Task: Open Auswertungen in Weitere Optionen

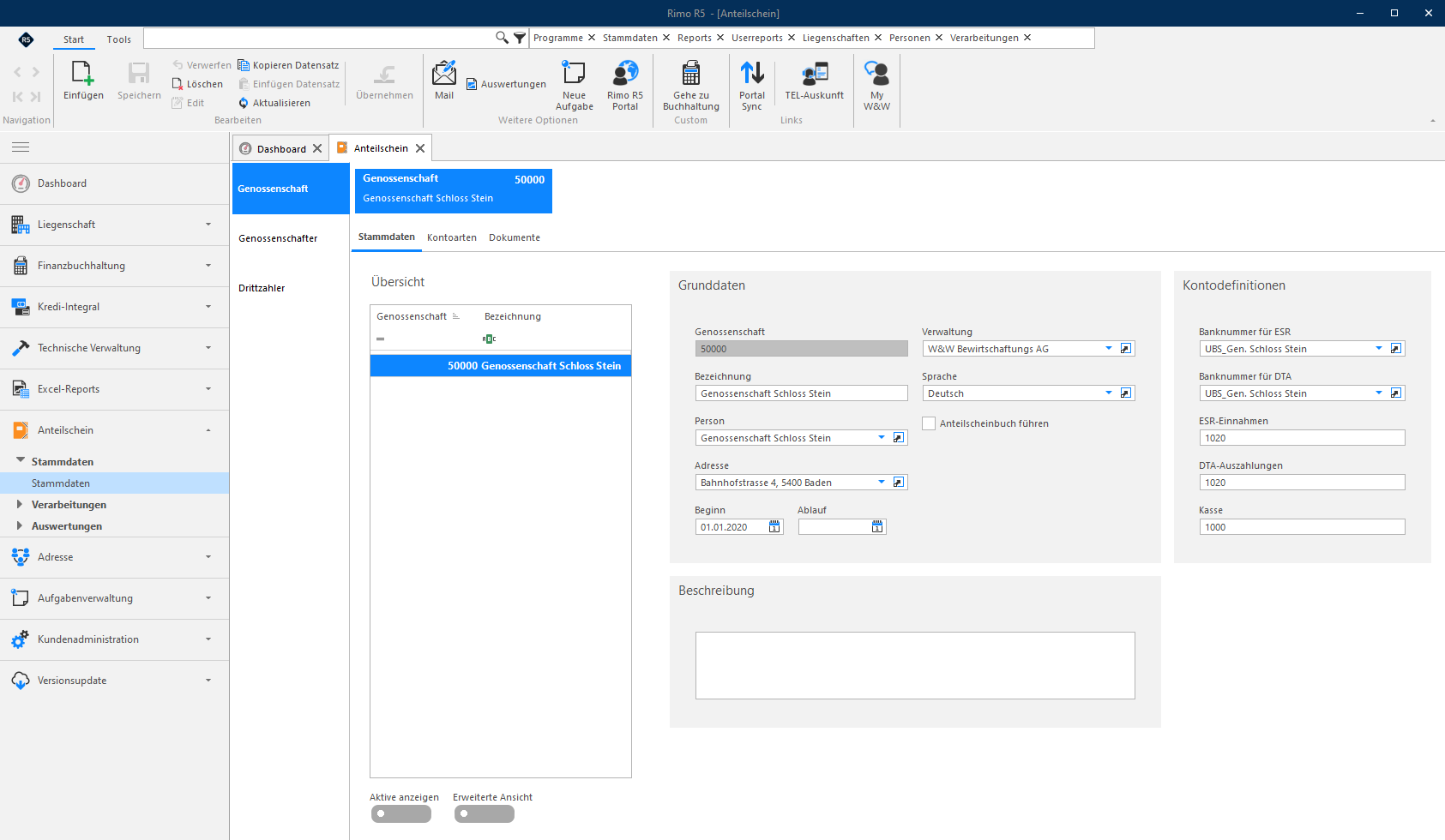Action: click(506, 84)
